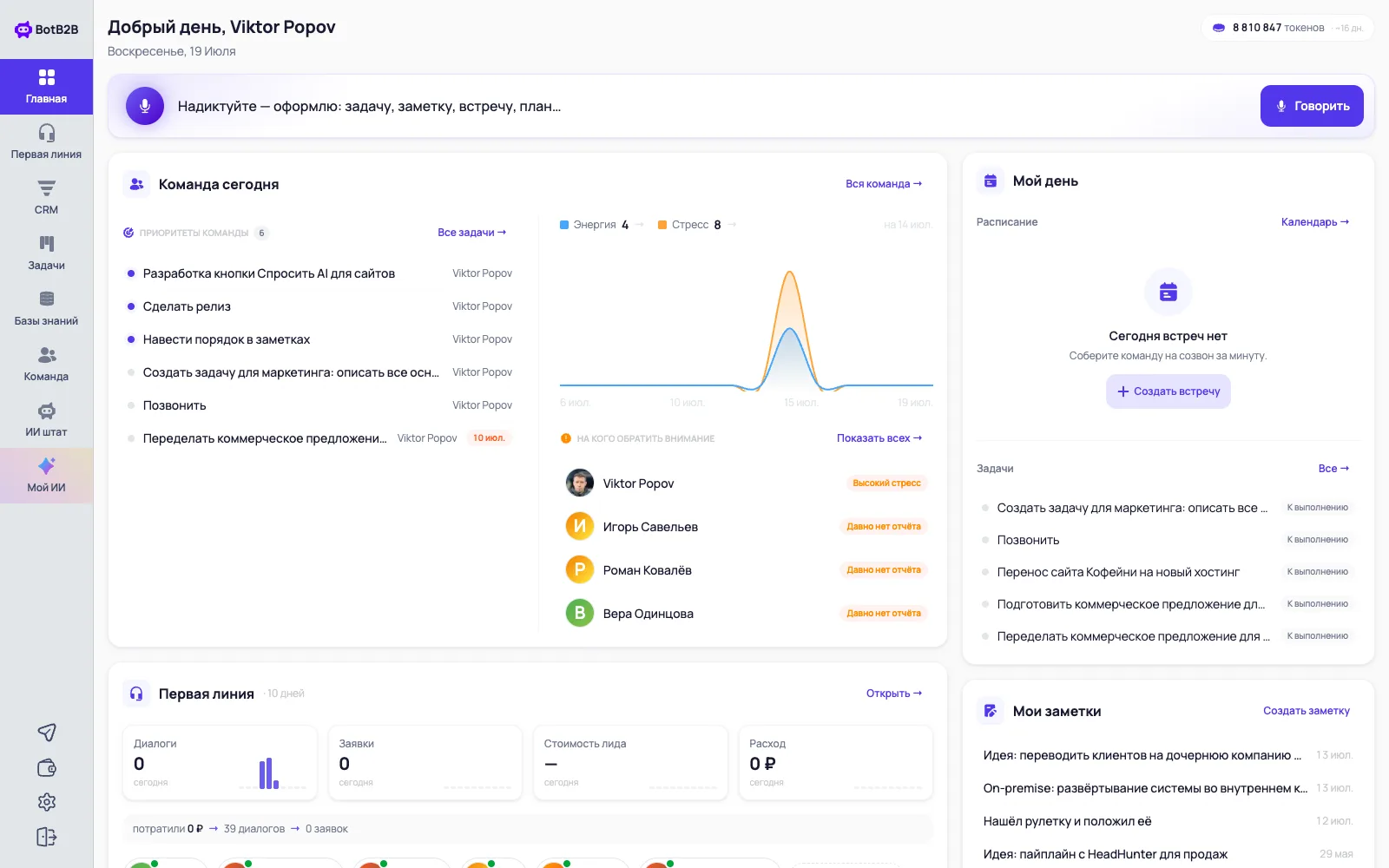Expand Вся команда link
The image size is (1389, 868).
coord(884,184)
